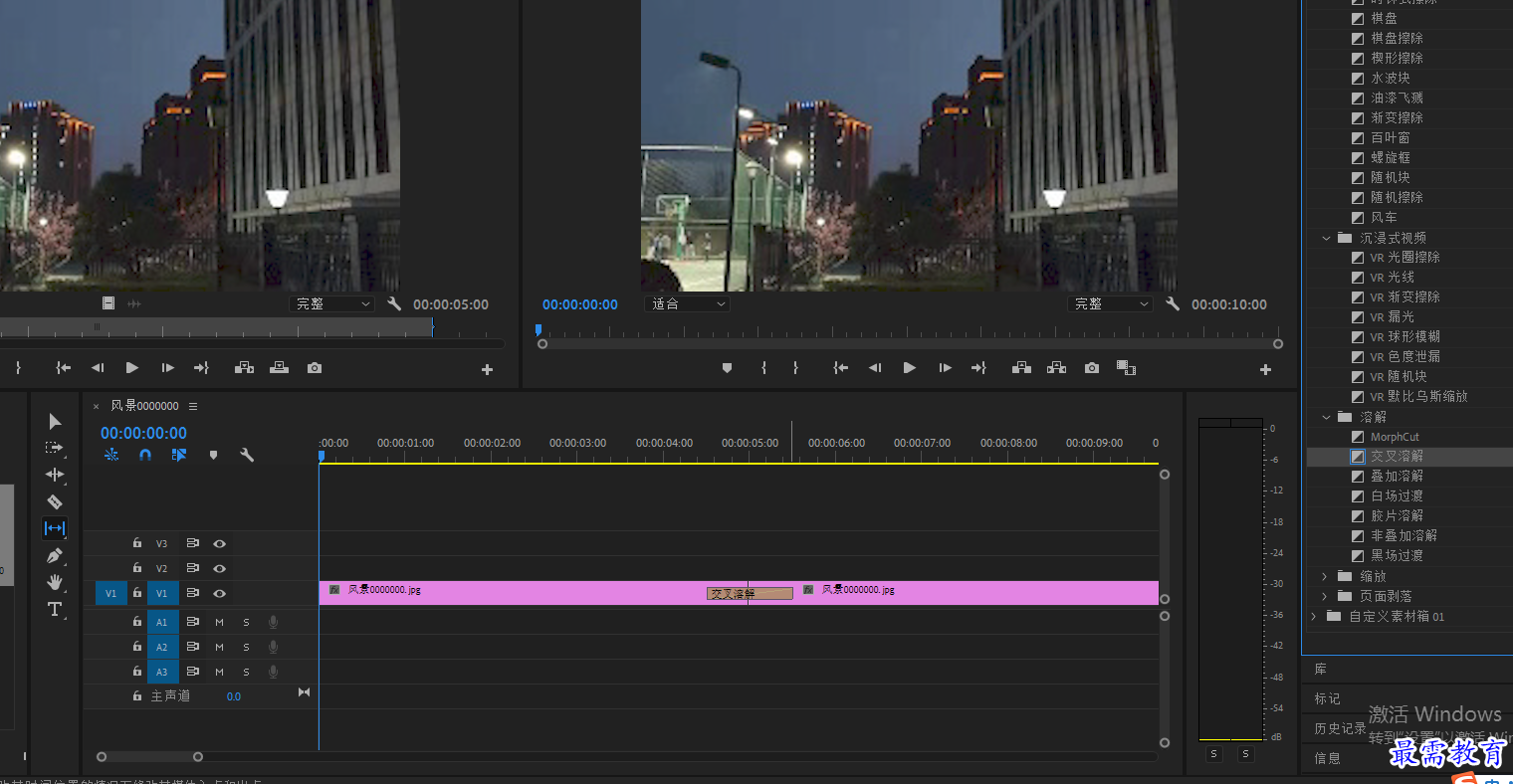1513x784 pixels.
Task: Toggle V1 track visibility eye
Action: [219, 594]
